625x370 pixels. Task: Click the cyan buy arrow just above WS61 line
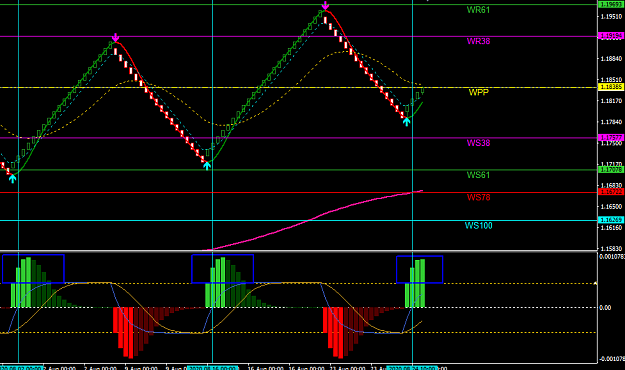click(x=207, y=165)
